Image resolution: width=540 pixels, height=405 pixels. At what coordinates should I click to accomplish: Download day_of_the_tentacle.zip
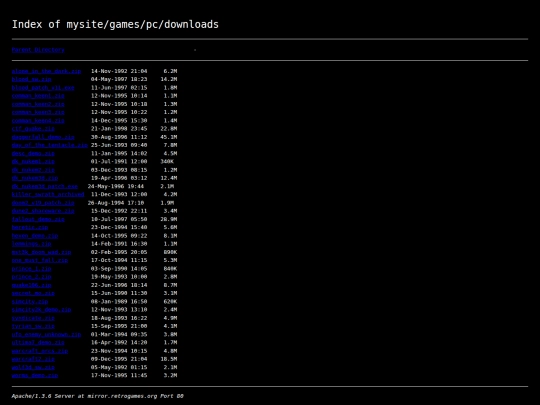pyautogui.click(x=50, y=145)
